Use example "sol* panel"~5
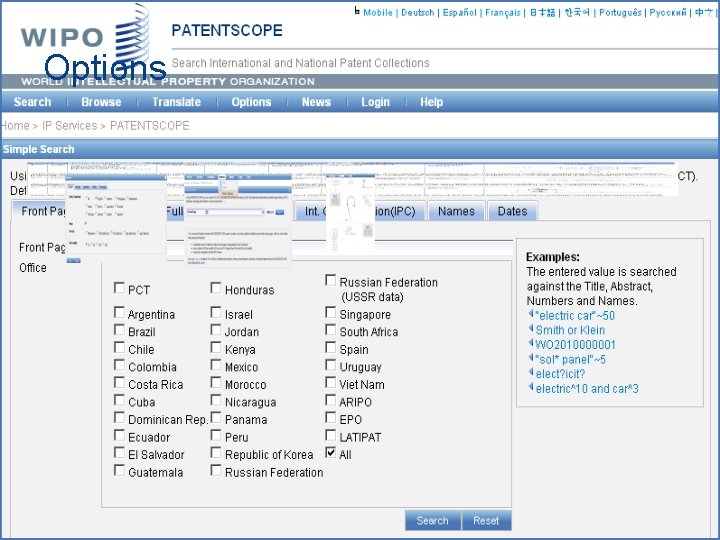Image resolution: width=720 pixels, height=540 pixels. click(x=570, y=360)
